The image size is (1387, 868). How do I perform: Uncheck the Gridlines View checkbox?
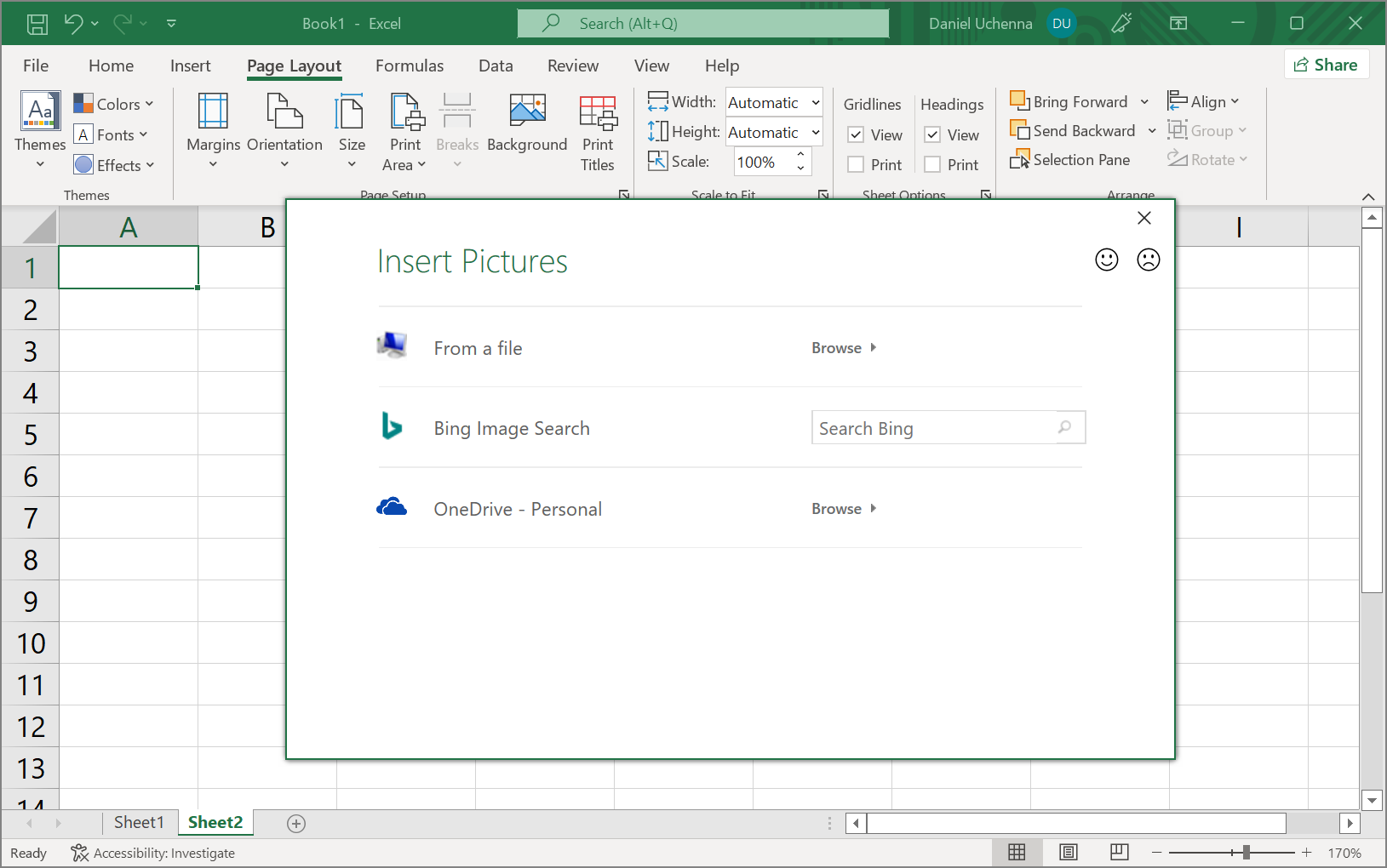click(x=857, y=135)
